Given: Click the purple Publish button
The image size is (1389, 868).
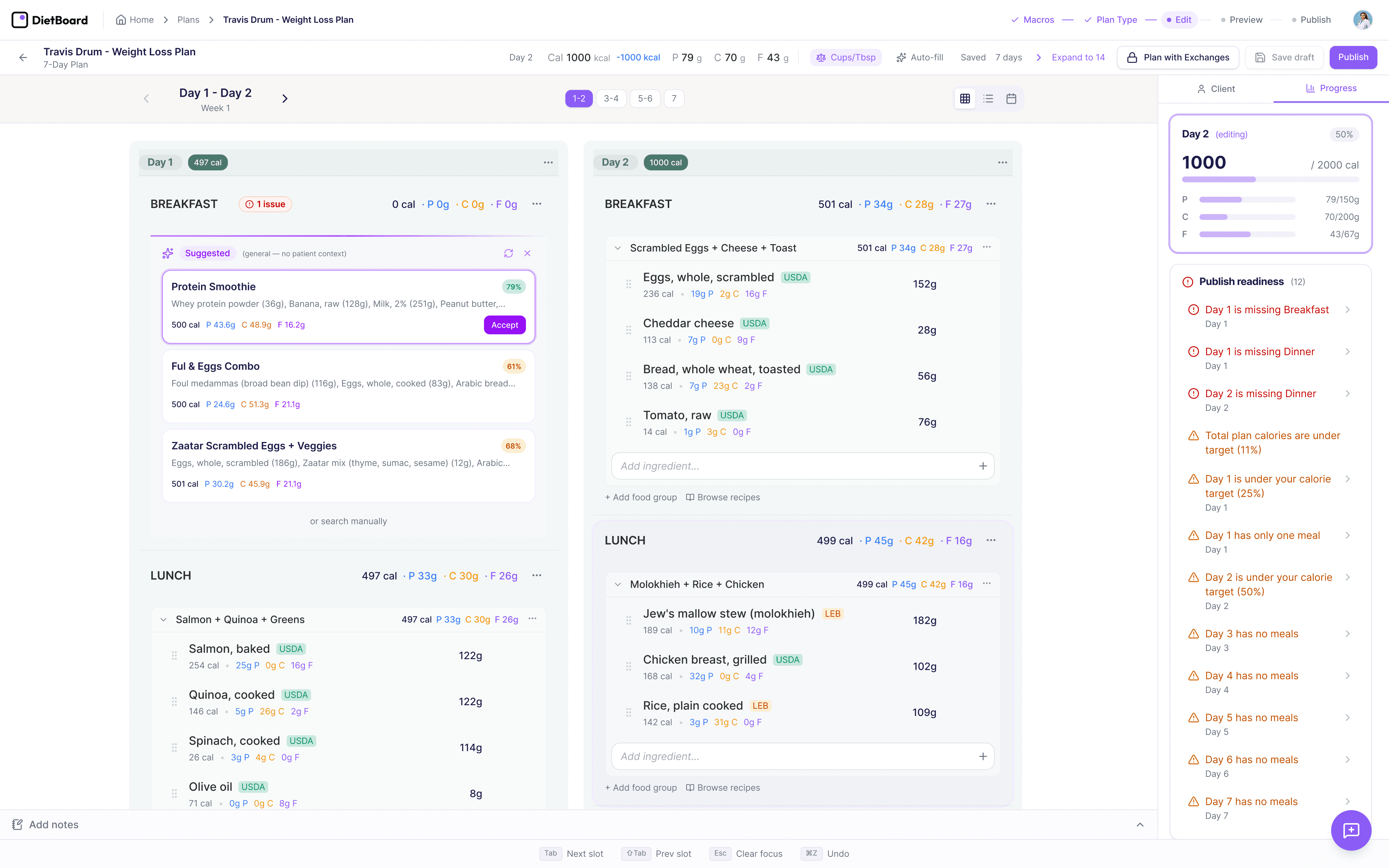Looking at the screenshot, I should [x=1353, y=58].
